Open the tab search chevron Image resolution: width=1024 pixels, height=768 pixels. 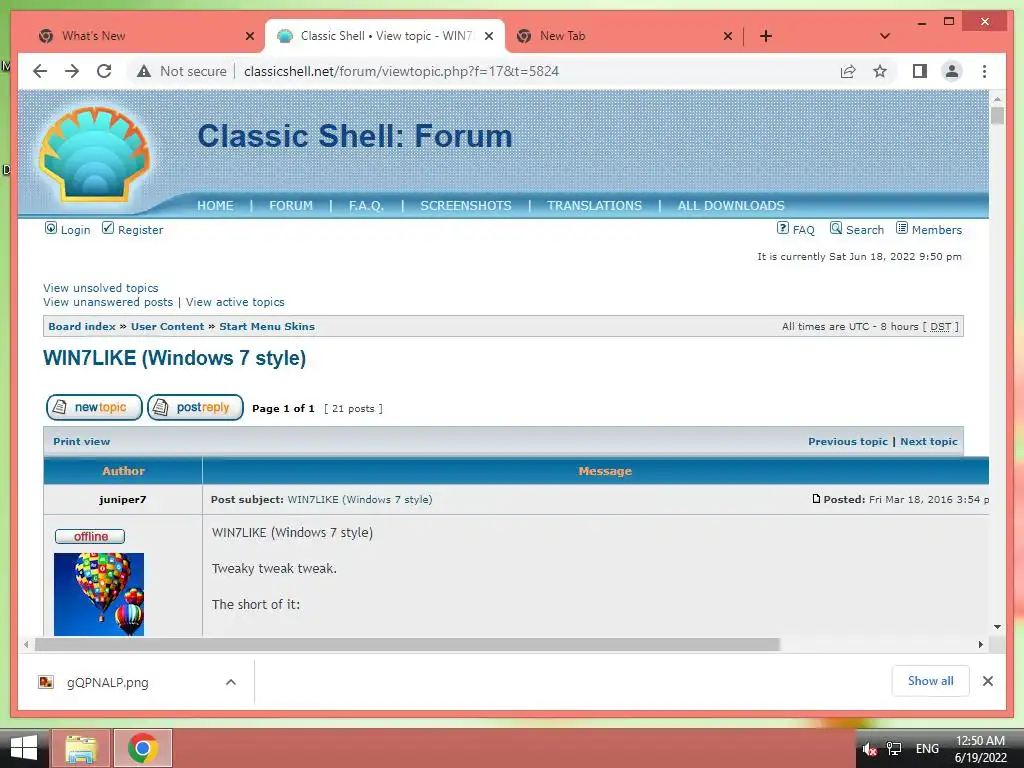click(x=885, y=36)
